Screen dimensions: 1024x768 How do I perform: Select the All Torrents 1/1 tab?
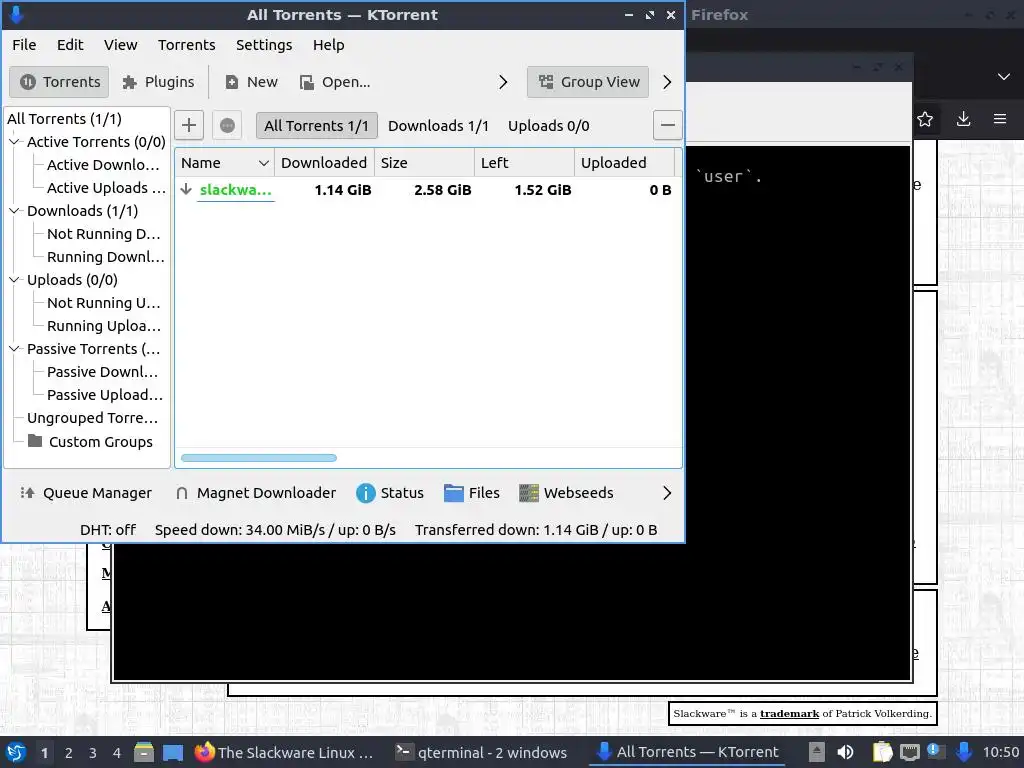pos(317,126)
